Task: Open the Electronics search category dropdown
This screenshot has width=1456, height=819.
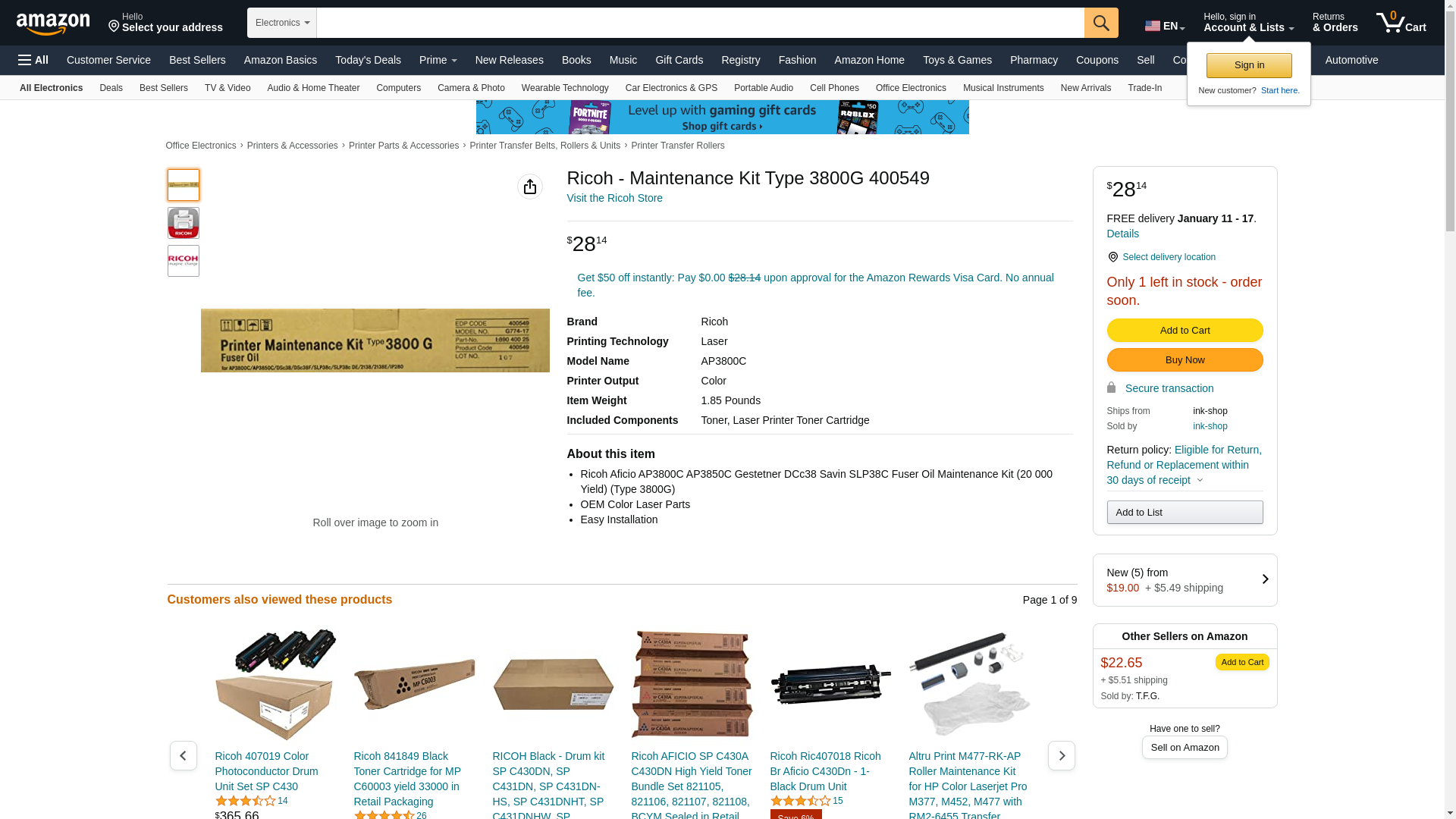Action: (282, 23)
